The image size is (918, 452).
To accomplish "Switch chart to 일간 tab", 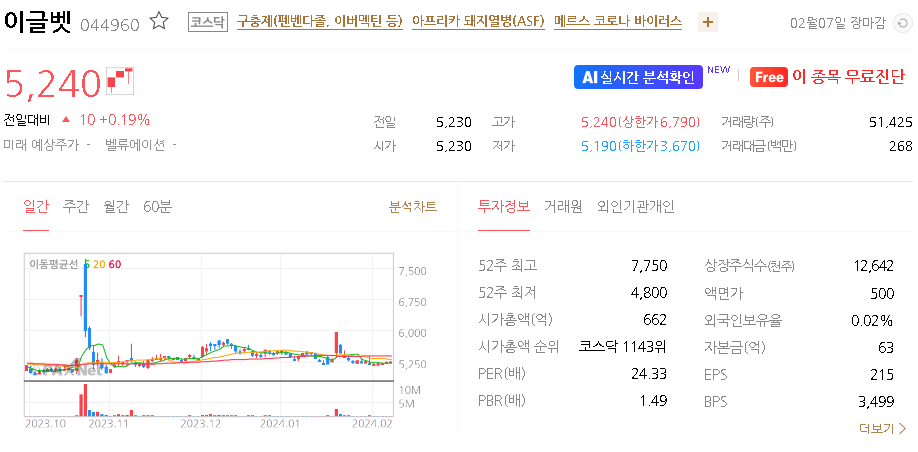I will click(36, 207).
